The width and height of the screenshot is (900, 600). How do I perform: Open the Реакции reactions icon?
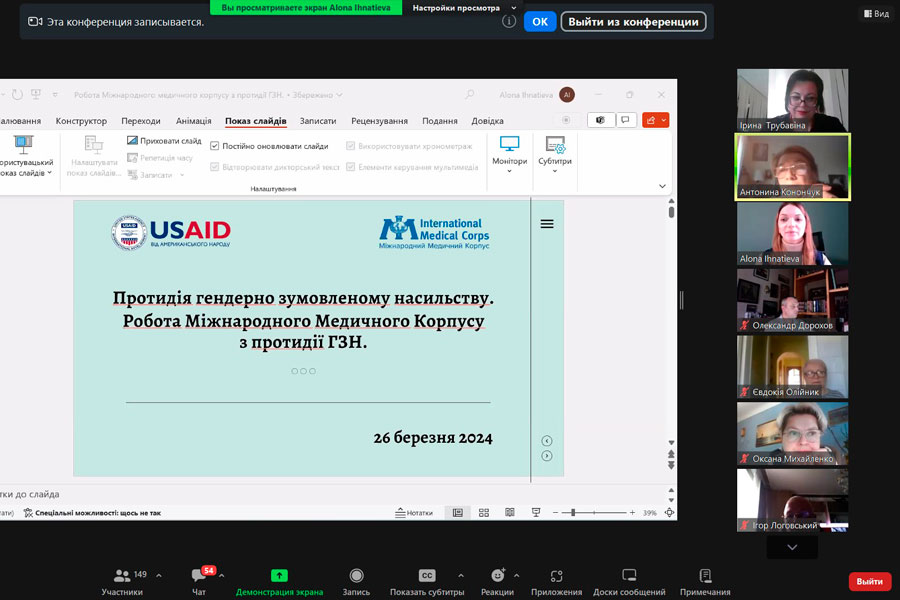pyautogui.click(x=498, y=575)
